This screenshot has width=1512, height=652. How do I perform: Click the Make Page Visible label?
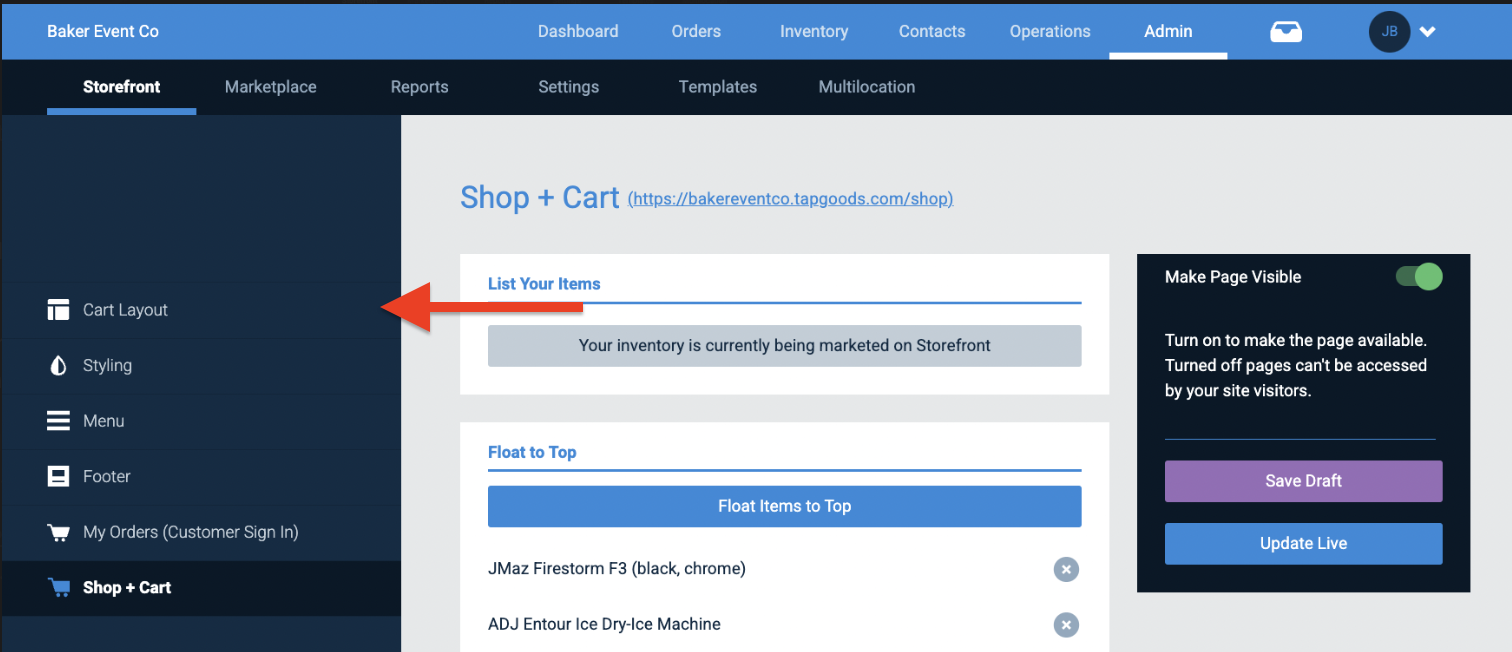1233,277
